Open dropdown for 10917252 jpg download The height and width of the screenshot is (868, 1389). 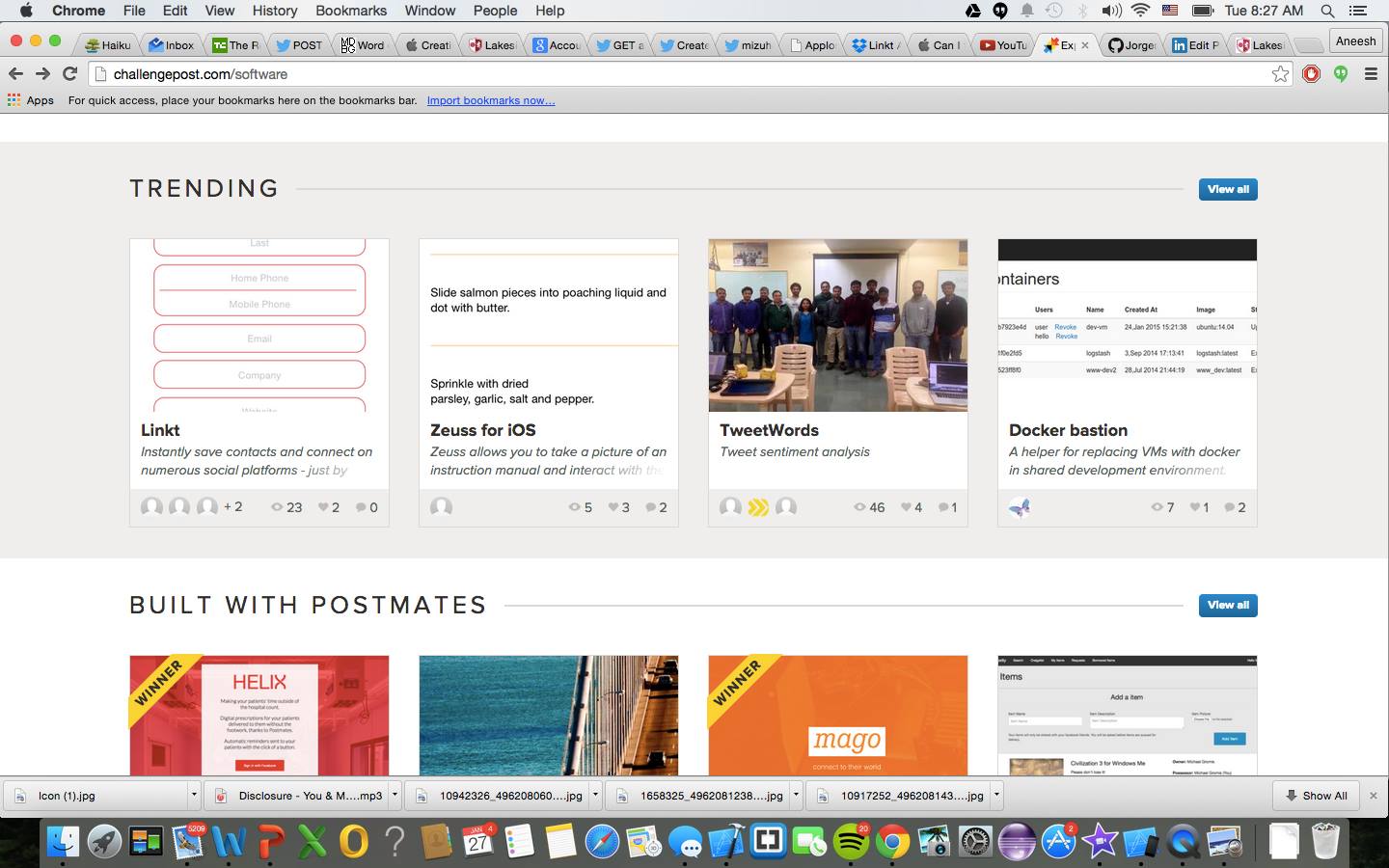pyautogui.click(x=996, y=796)
